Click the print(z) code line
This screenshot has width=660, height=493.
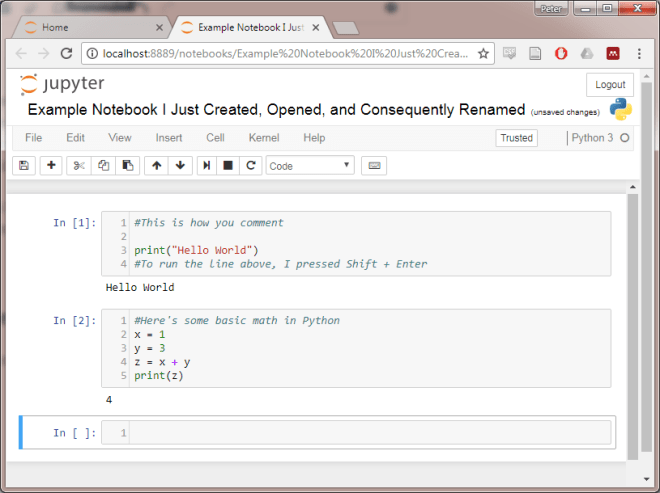(x=159, y=376)
